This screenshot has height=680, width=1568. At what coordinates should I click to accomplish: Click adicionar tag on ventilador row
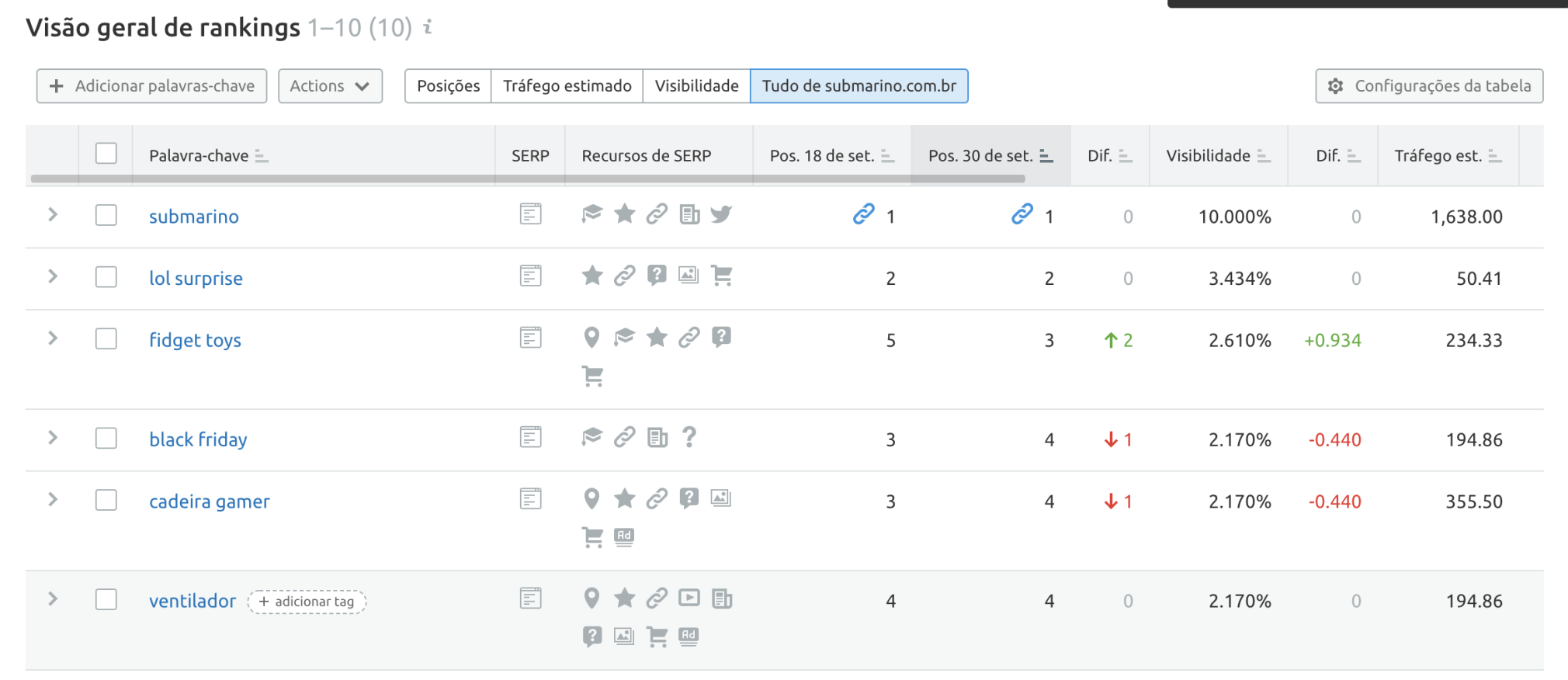click(307, 602)
